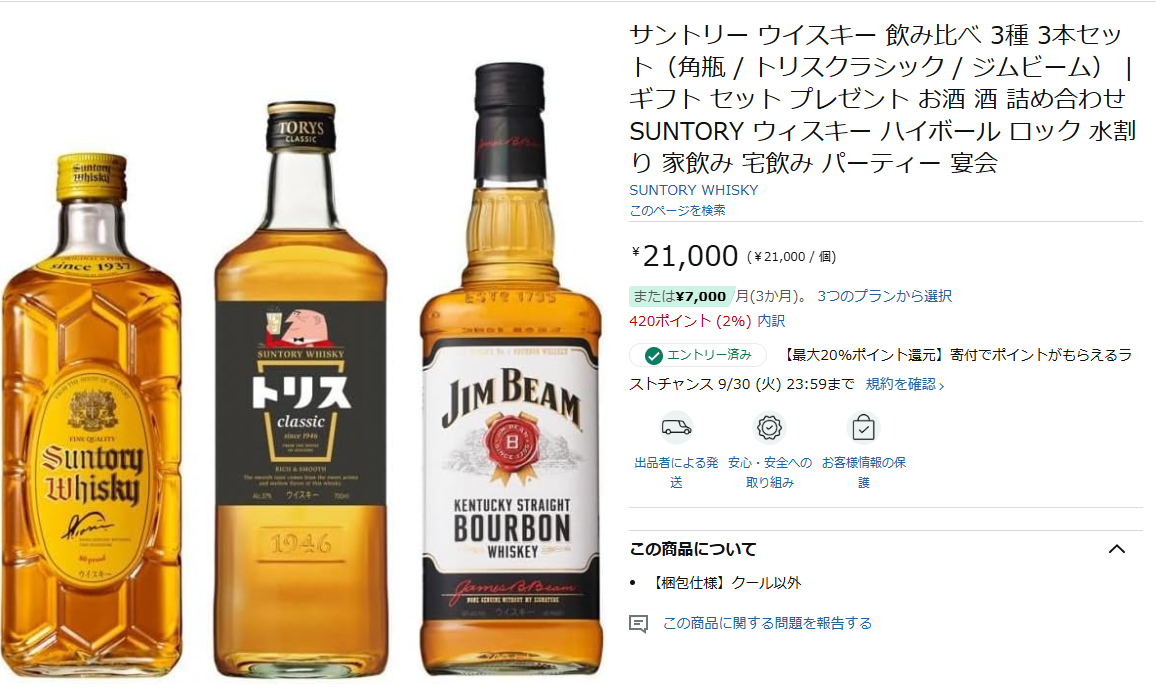Click the Suntory Kakubin bottle image
The height and width of the screenshot is (693, 1156).
point(91,415)
